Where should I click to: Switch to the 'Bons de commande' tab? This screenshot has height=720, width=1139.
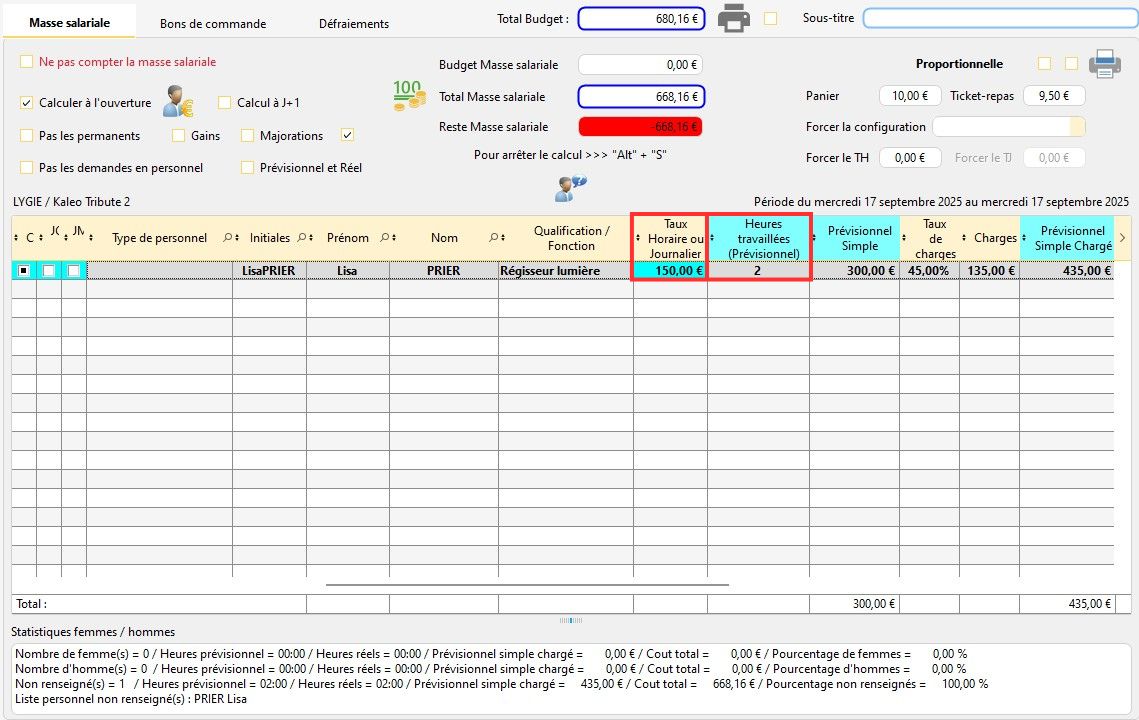pos(213,23)
